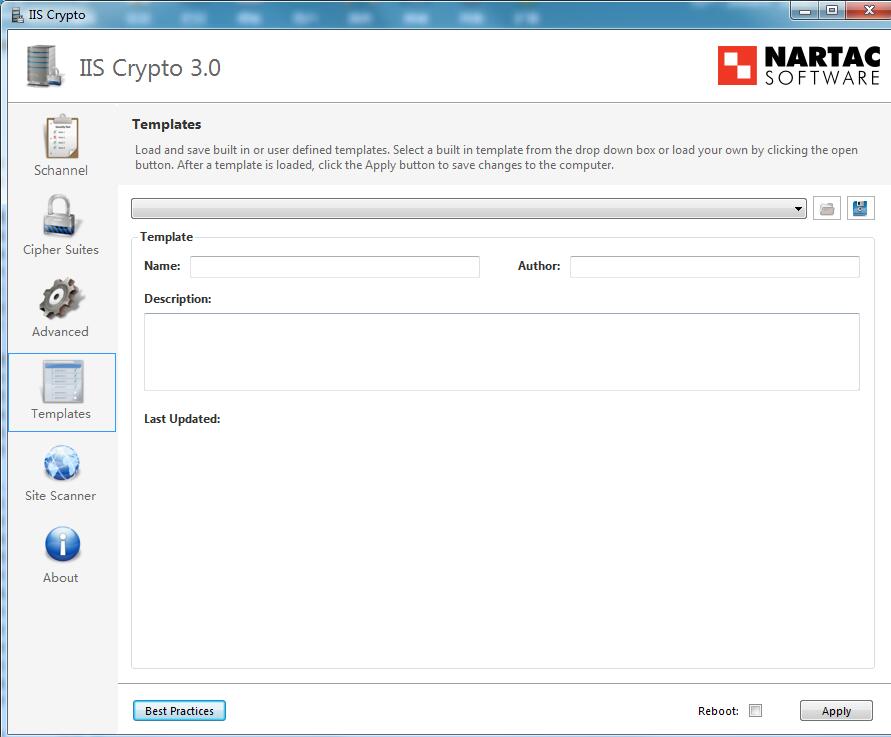The height and width of the screenshot is (737, 891).
Task: Apply the template changes
Action: click(836, 710)
